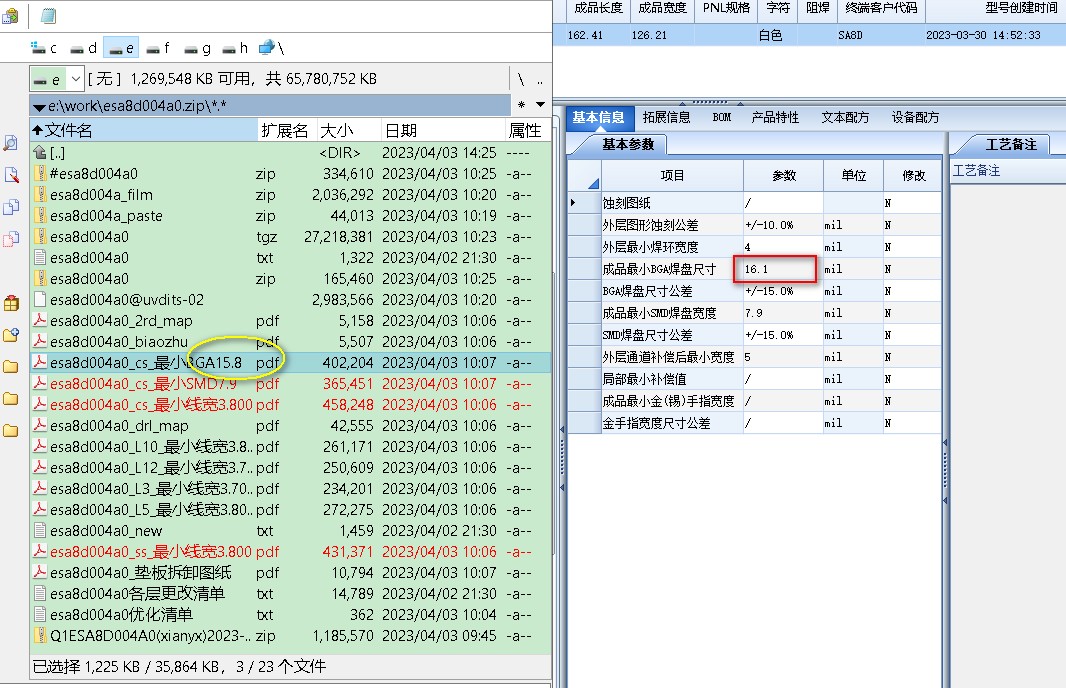This screenshot has height=688, width=1066.
Task: Open the network neighborhood drive icon
Action: pyautogui.click(x=271, y=48)
